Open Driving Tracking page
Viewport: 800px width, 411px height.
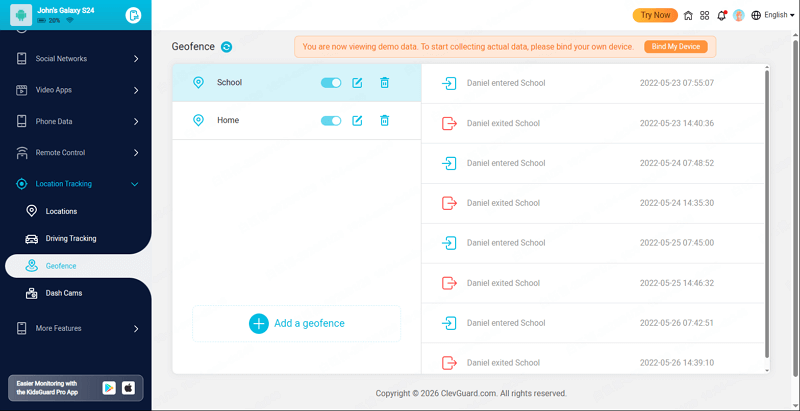71,238
